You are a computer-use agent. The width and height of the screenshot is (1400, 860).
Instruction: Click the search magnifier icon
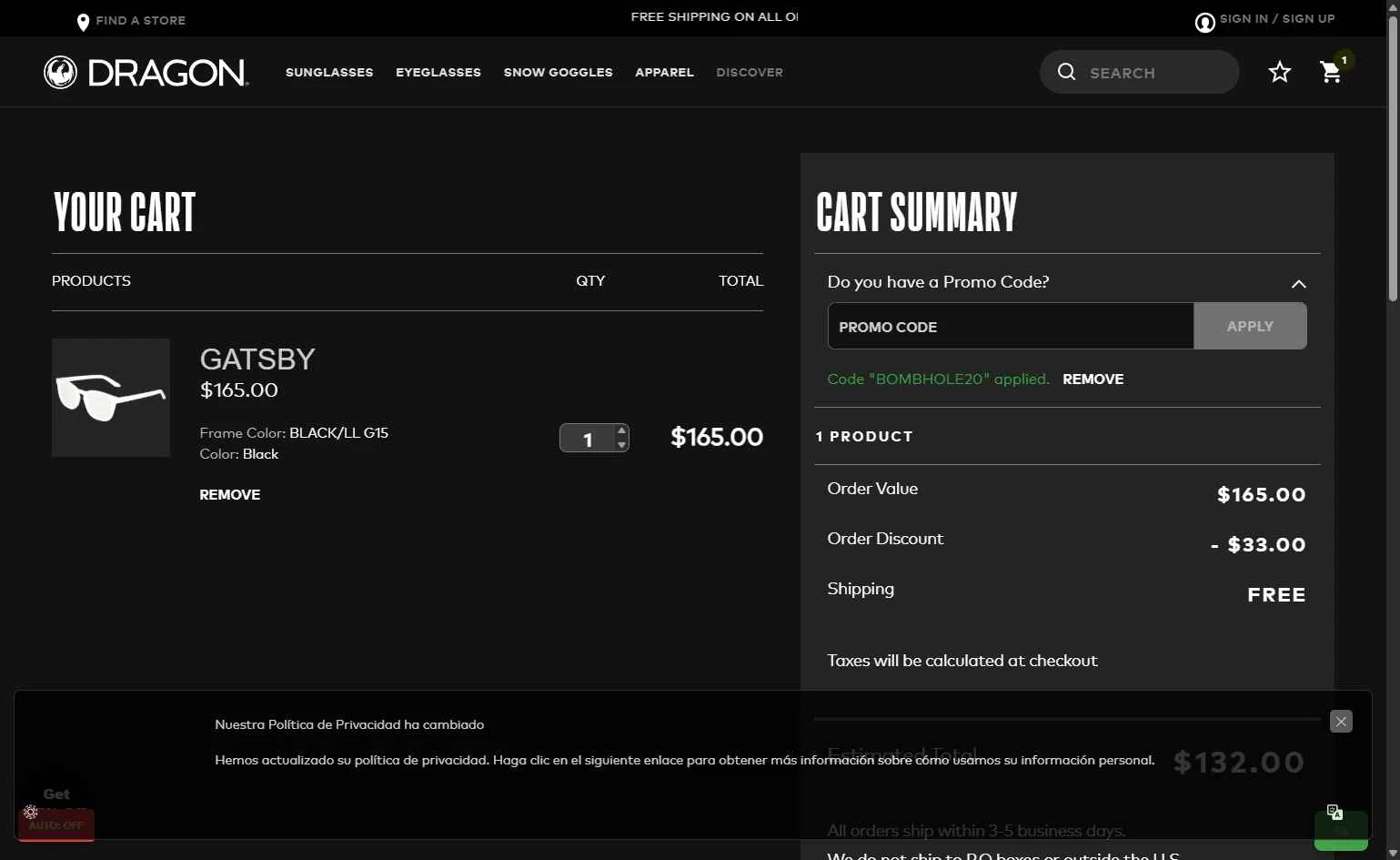click(x=1066, y=72)
